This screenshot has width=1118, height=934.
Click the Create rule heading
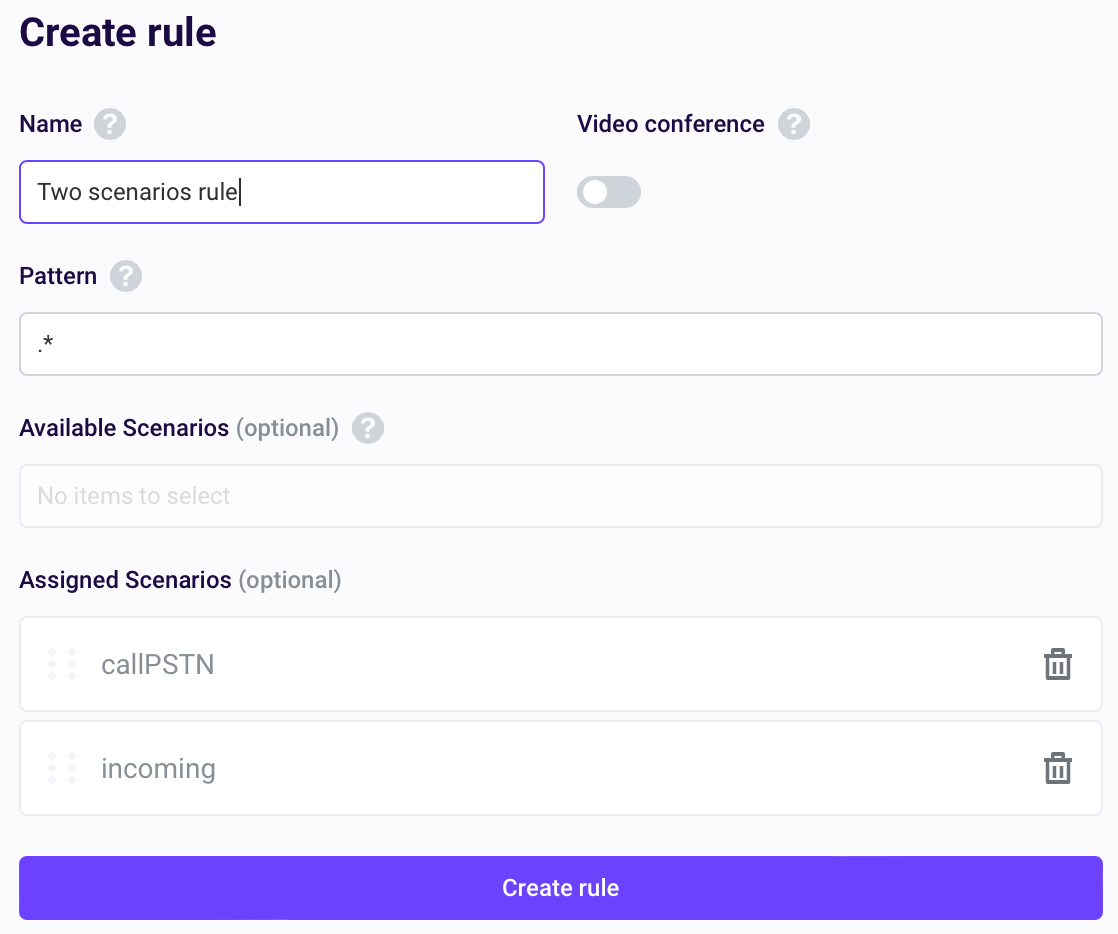(117, 32)
